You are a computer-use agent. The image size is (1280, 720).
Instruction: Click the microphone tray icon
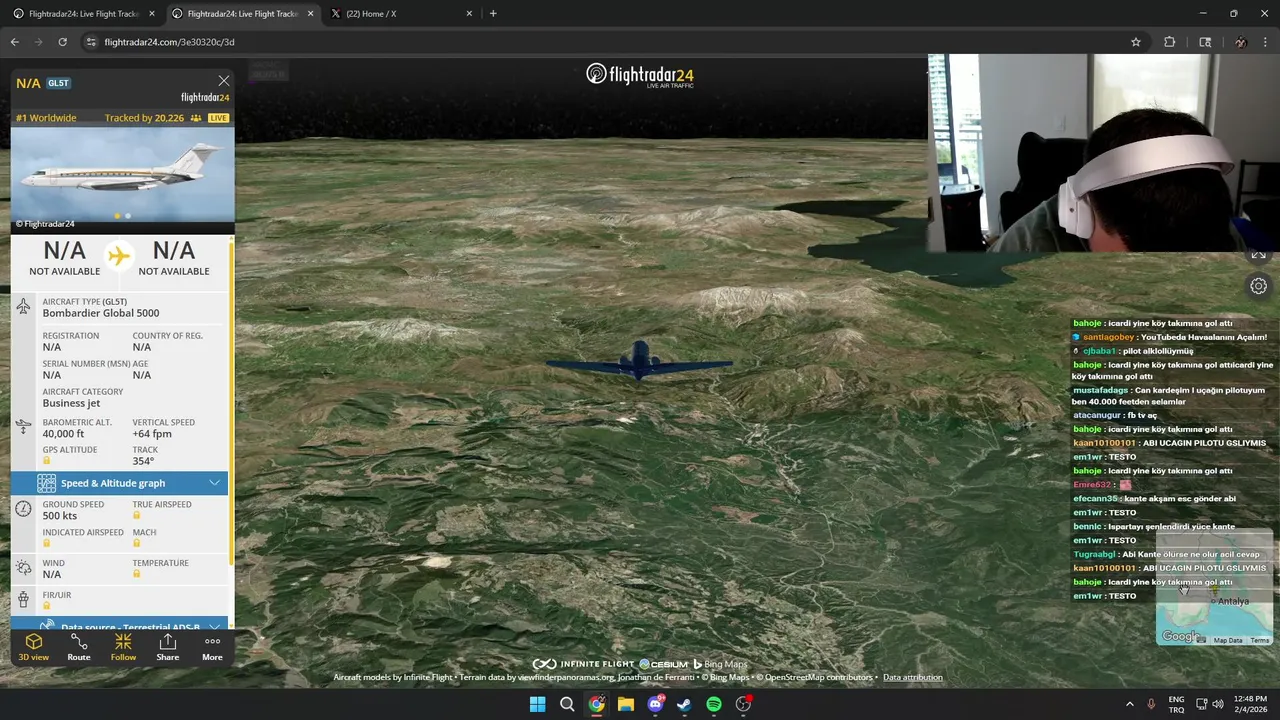coord(1151,704)
